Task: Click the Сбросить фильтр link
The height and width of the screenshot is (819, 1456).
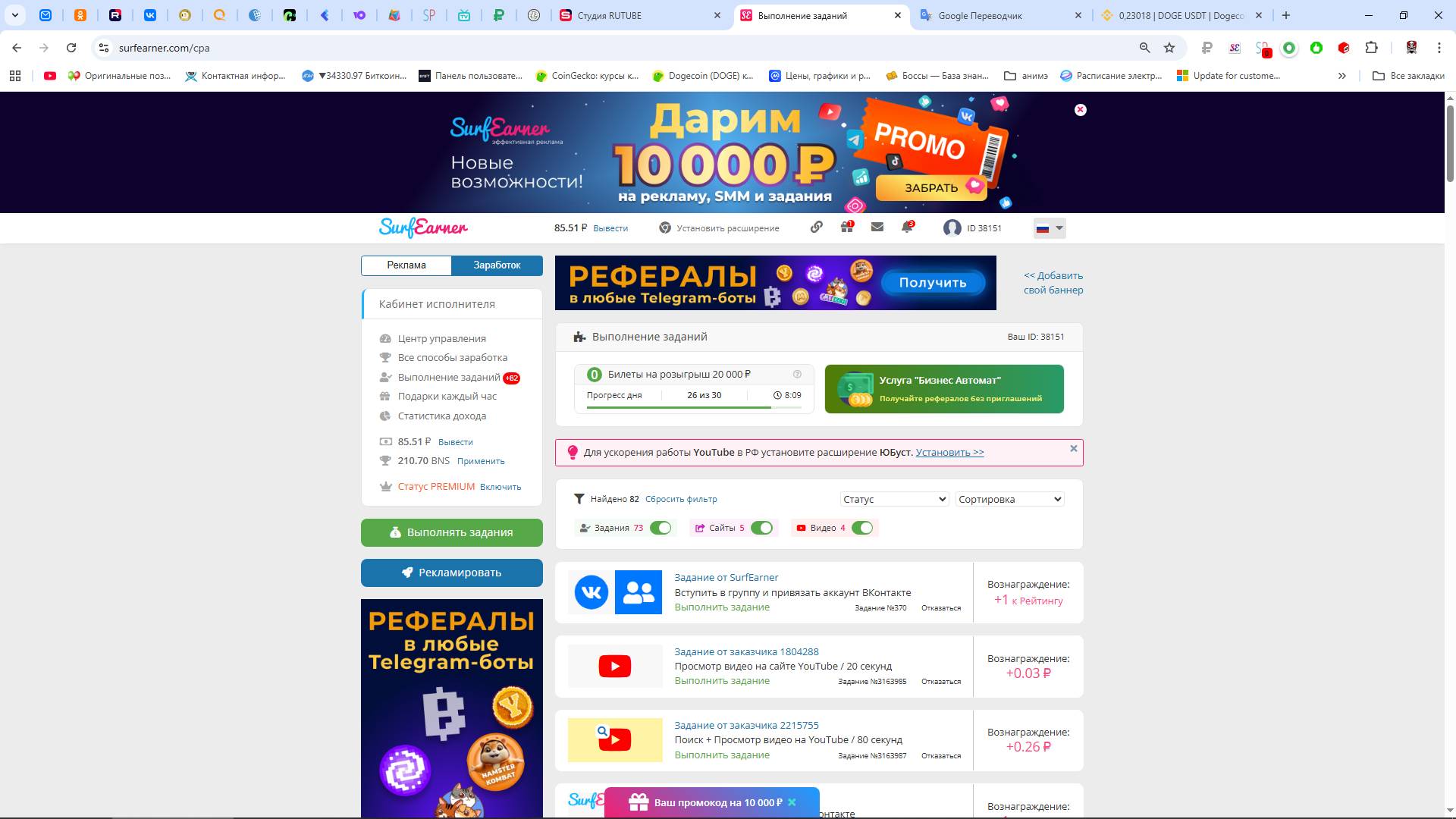Action: (x=680, y=499)
